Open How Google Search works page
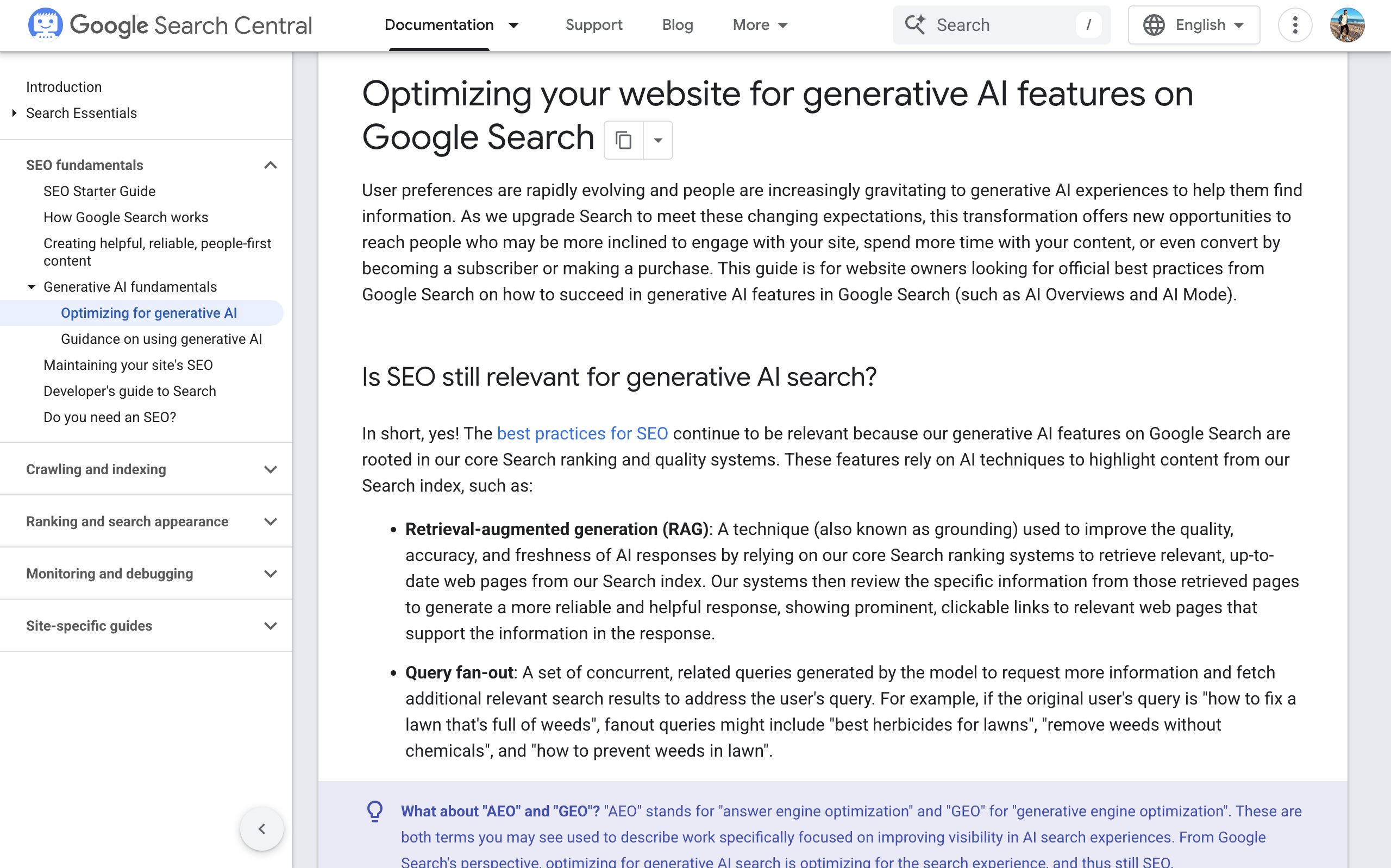The width and height of the screenshot is (1391, 868). pos(126,218)
